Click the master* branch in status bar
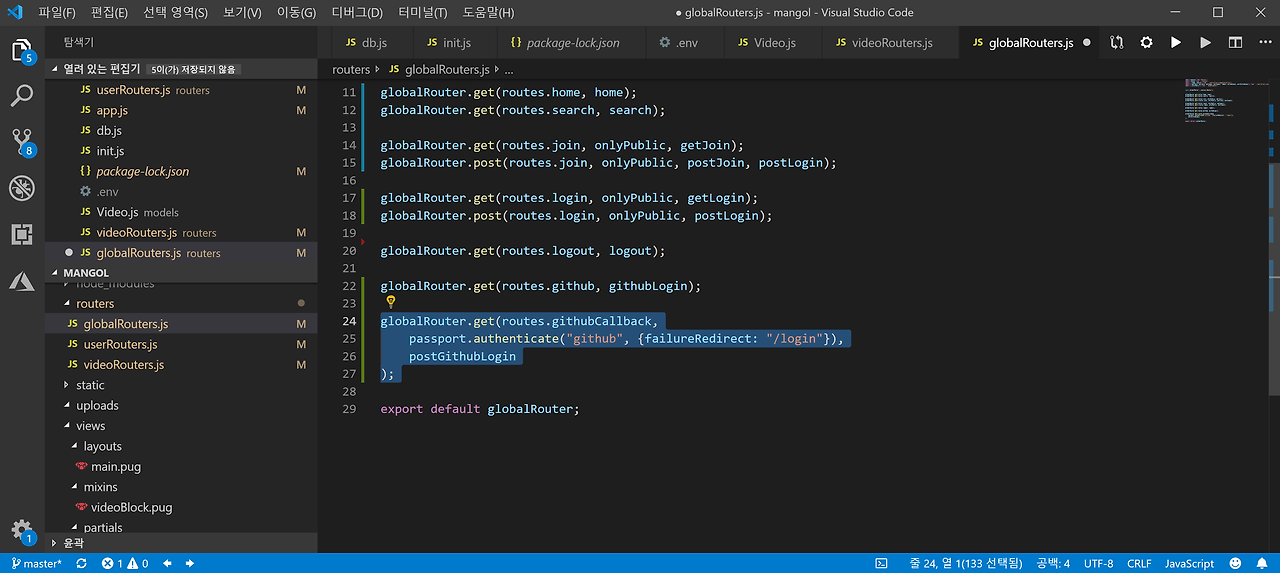This screenshot has width=1280, height=573. (x=36, y=563)
